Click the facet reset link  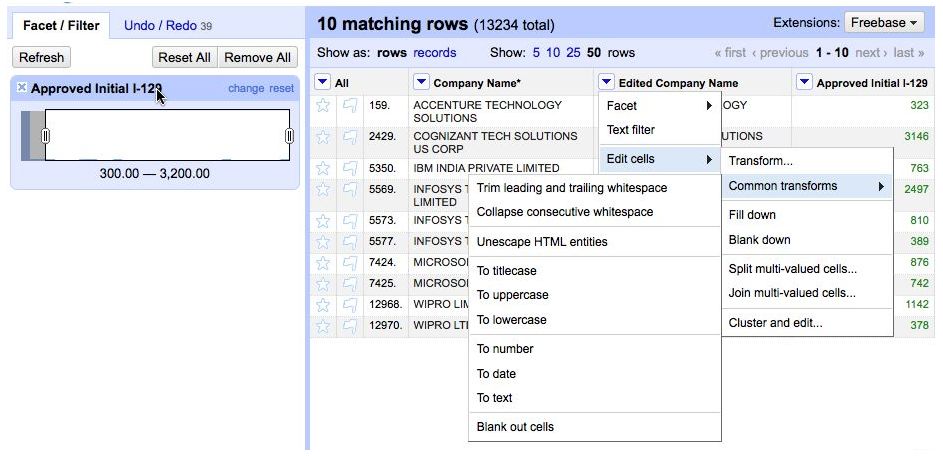[x=281, y=88]
